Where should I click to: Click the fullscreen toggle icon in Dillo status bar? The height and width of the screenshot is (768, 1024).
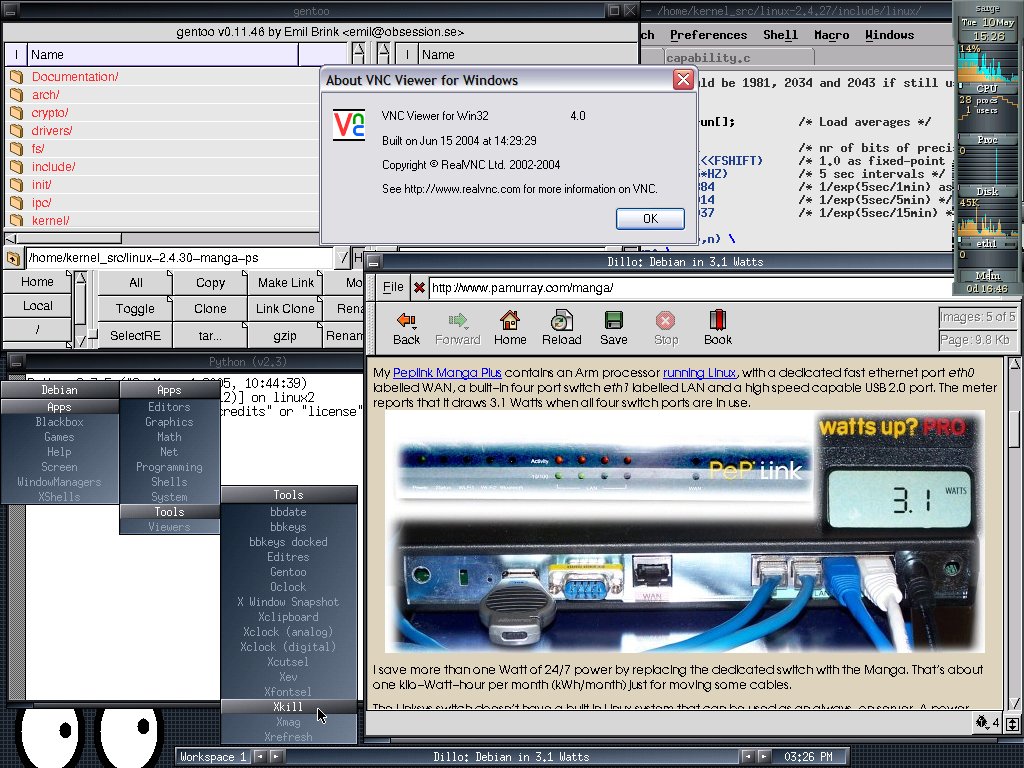[1012, 724]
